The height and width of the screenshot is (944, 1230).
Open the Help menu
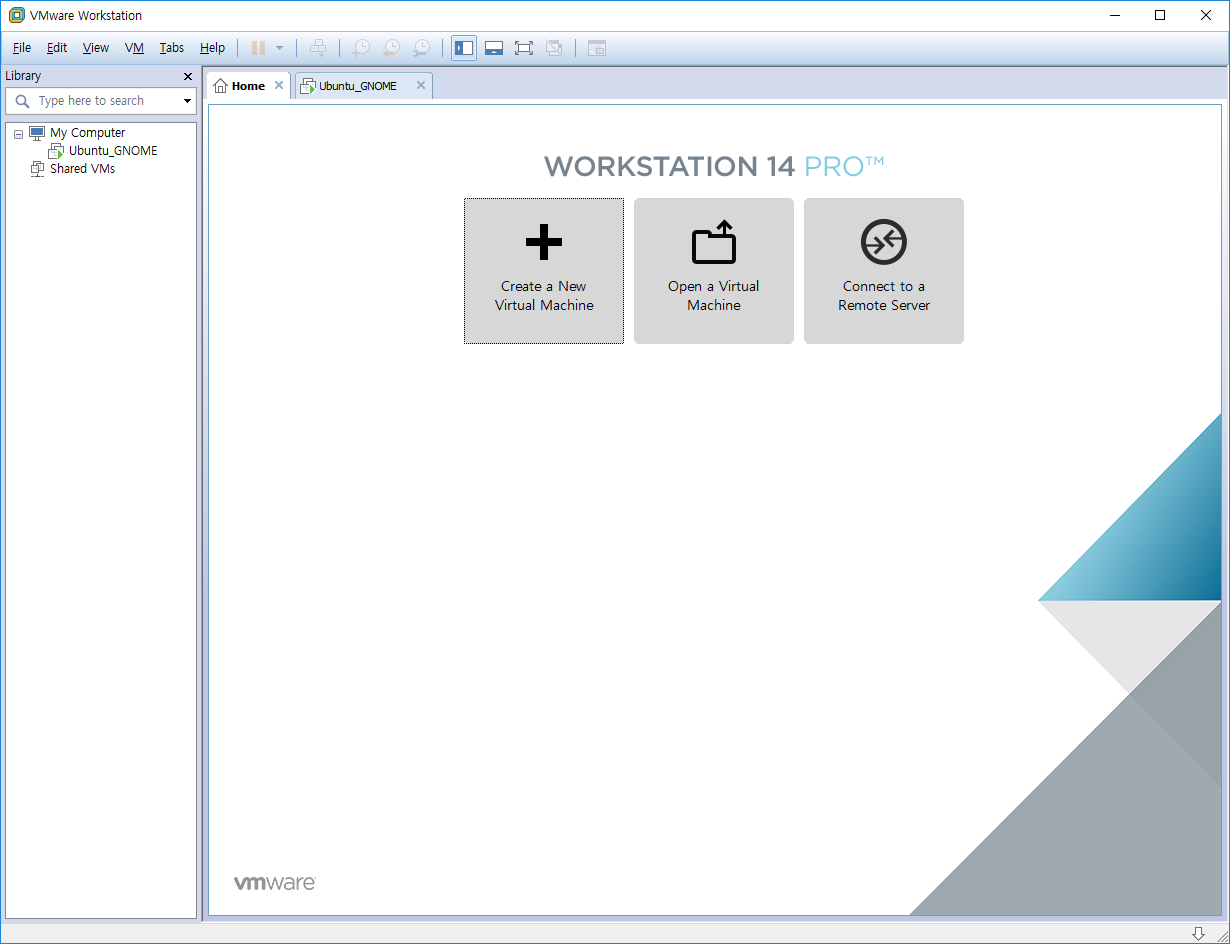[212, 48]
